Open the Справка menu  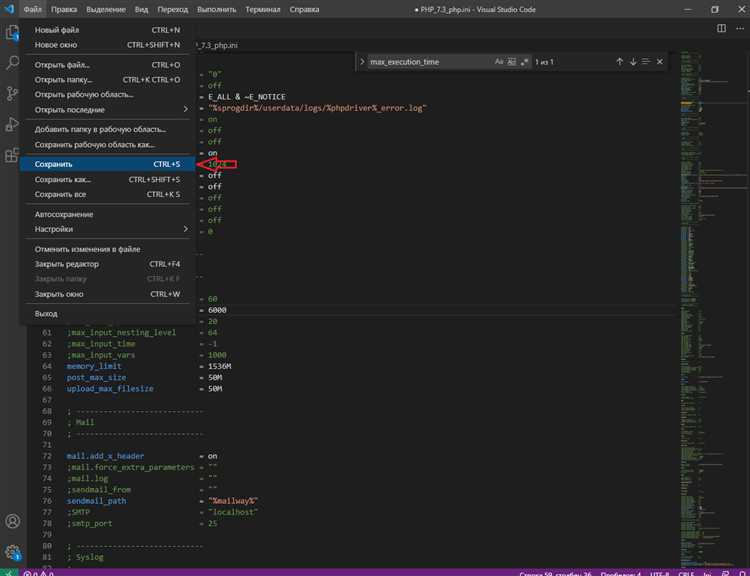pyautogui.click(x=304, y=9)
